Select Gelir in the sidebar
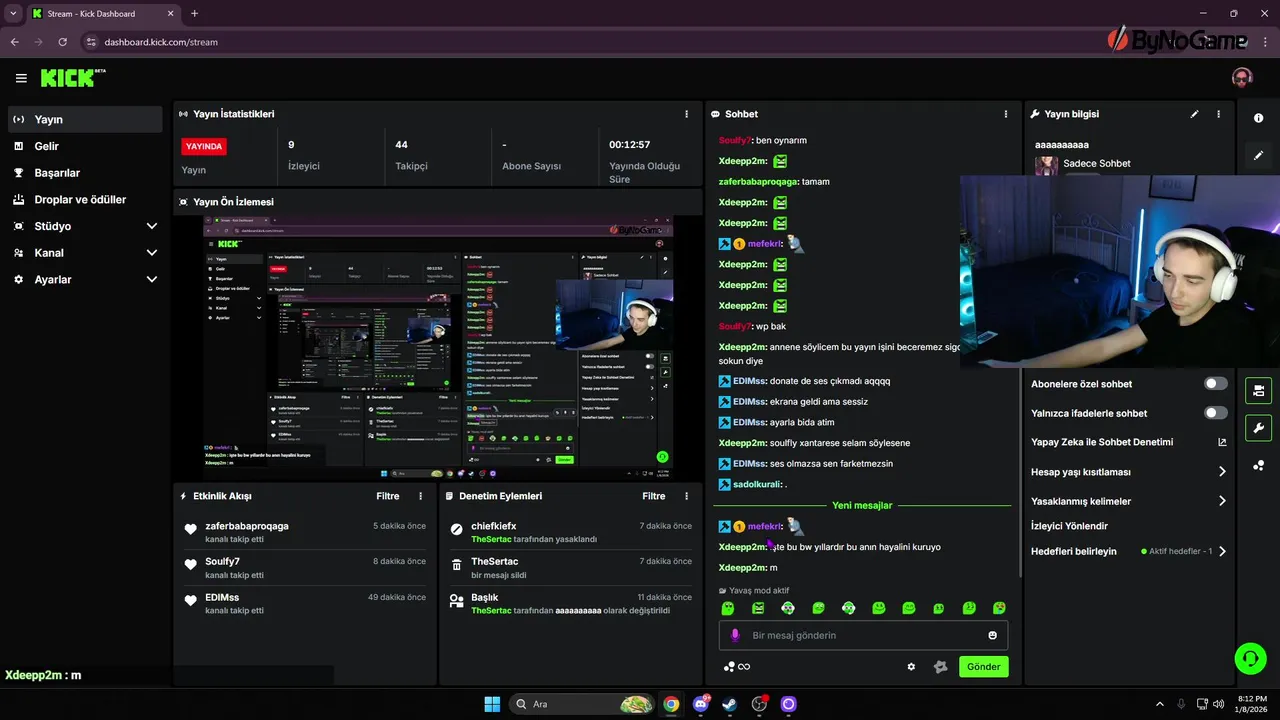The width and height of the screenshot is (1280, 720). point(85,146)
